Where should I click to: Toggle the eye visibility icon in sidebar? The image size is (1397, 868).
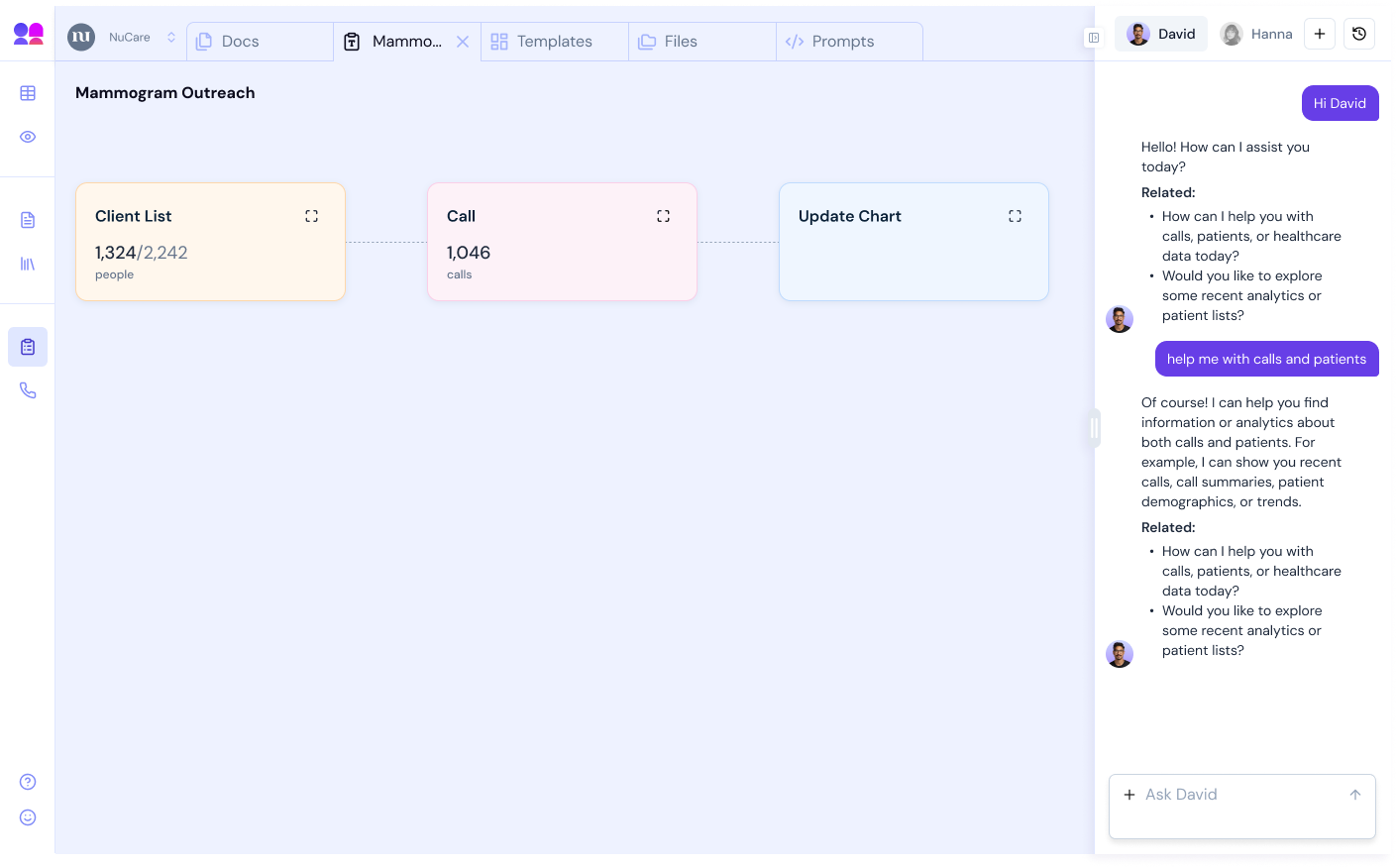tap(28, 137)
